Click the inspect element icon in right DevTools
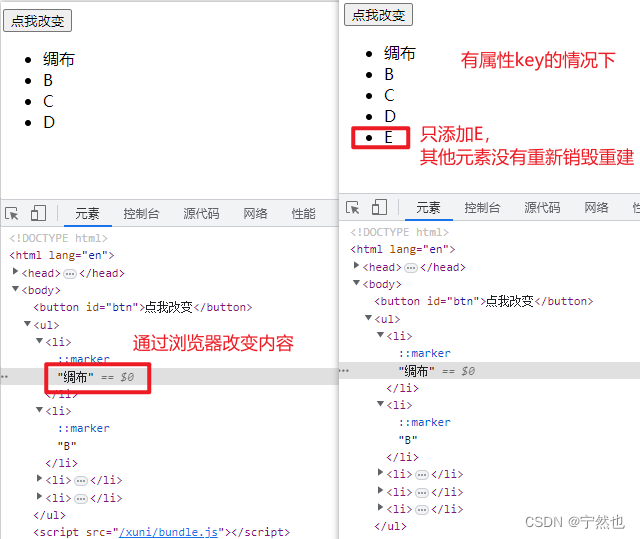Screen dimensions: 640x539 click(353, 207)
